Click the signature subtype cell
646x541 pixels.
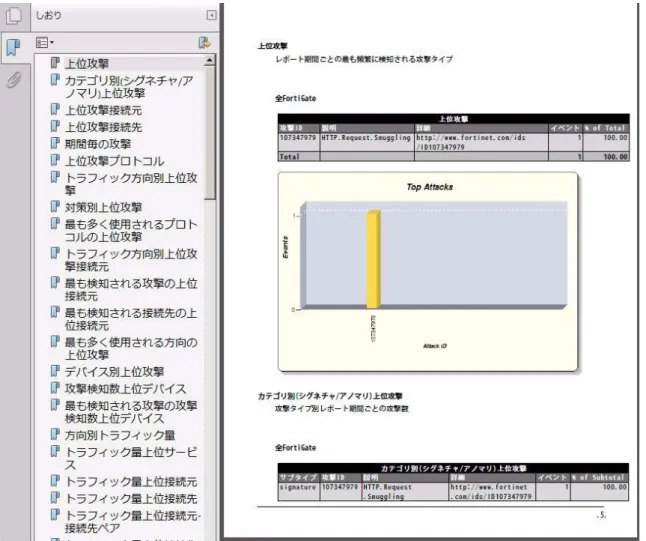tap(297, 487)
